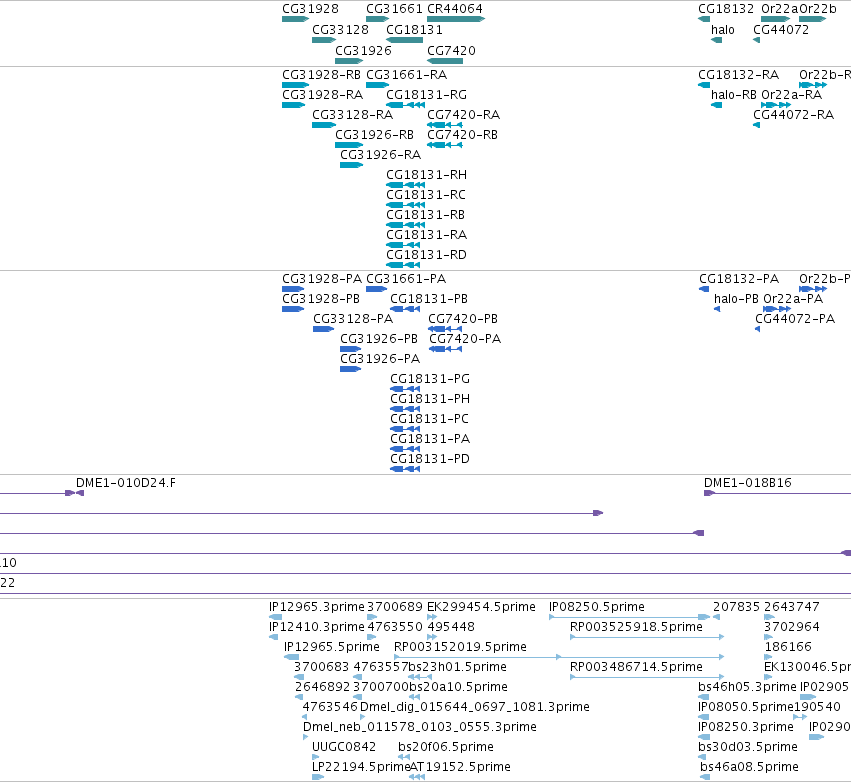Select protein CG31928-PA
This screenshot has width=851, height=782.
[293, 289]
